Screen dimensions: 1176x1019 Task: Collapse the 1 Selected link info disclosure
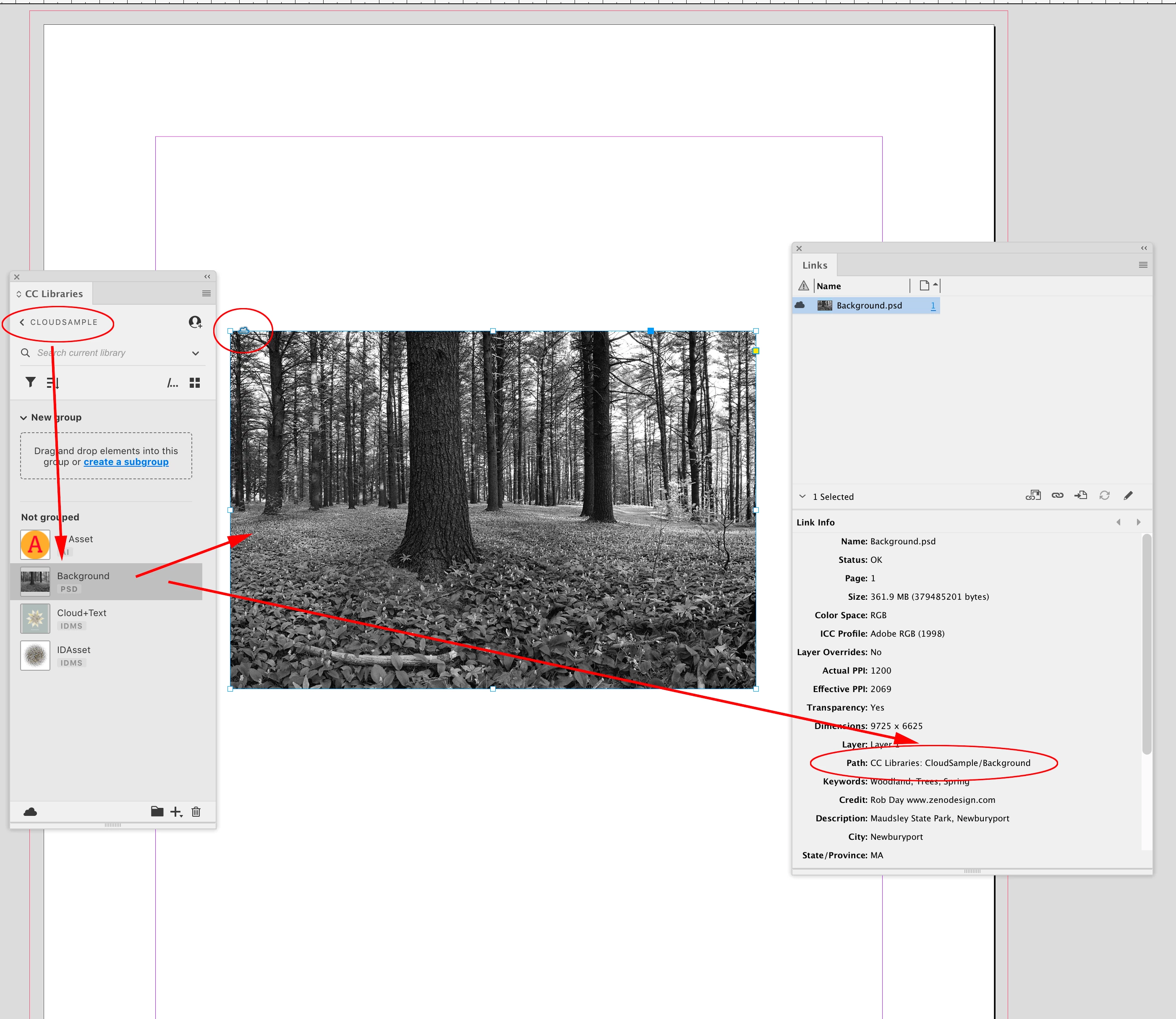802,496
